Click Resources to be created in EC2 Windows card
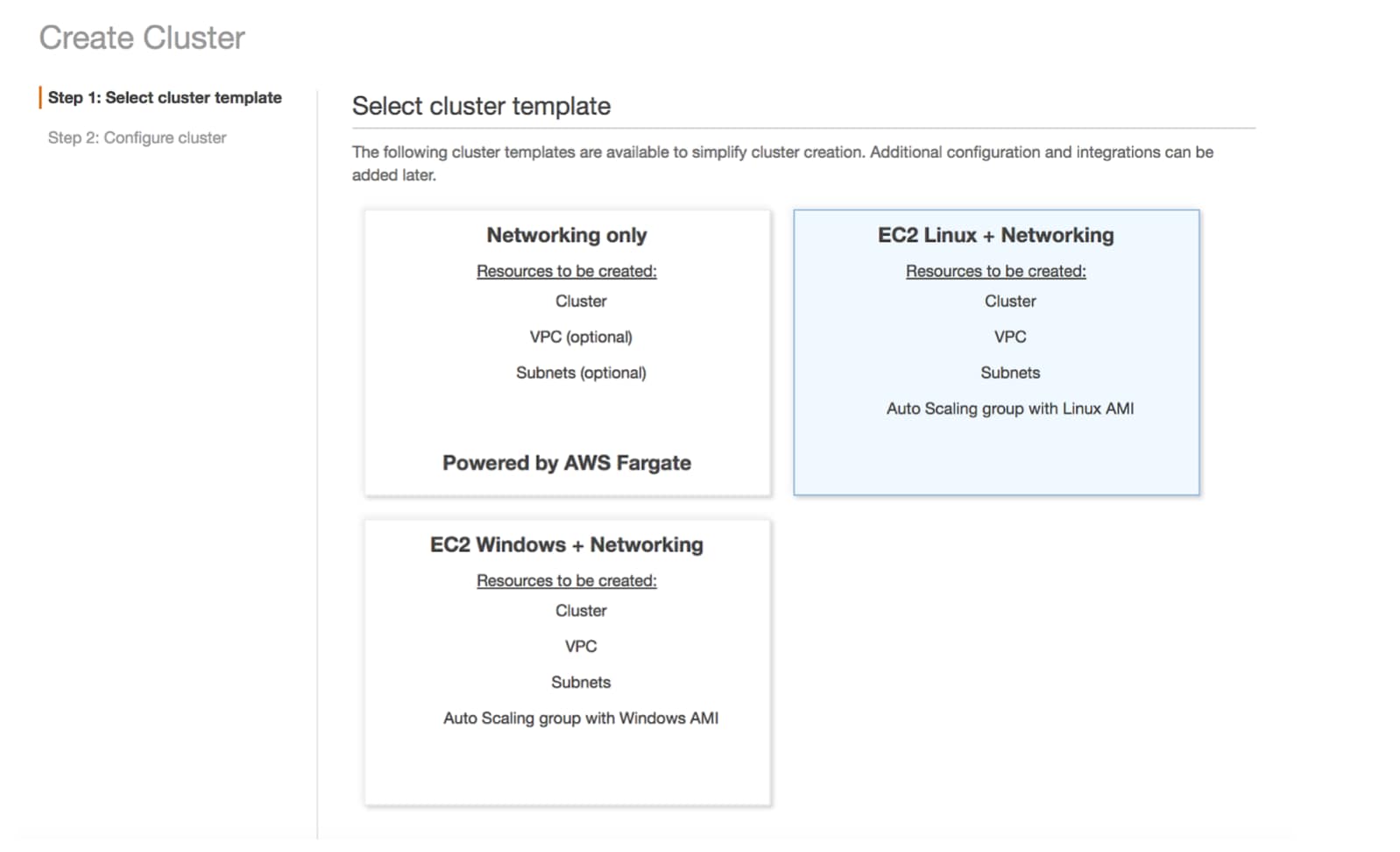1400x852 pixels. [x=566, y=580]
